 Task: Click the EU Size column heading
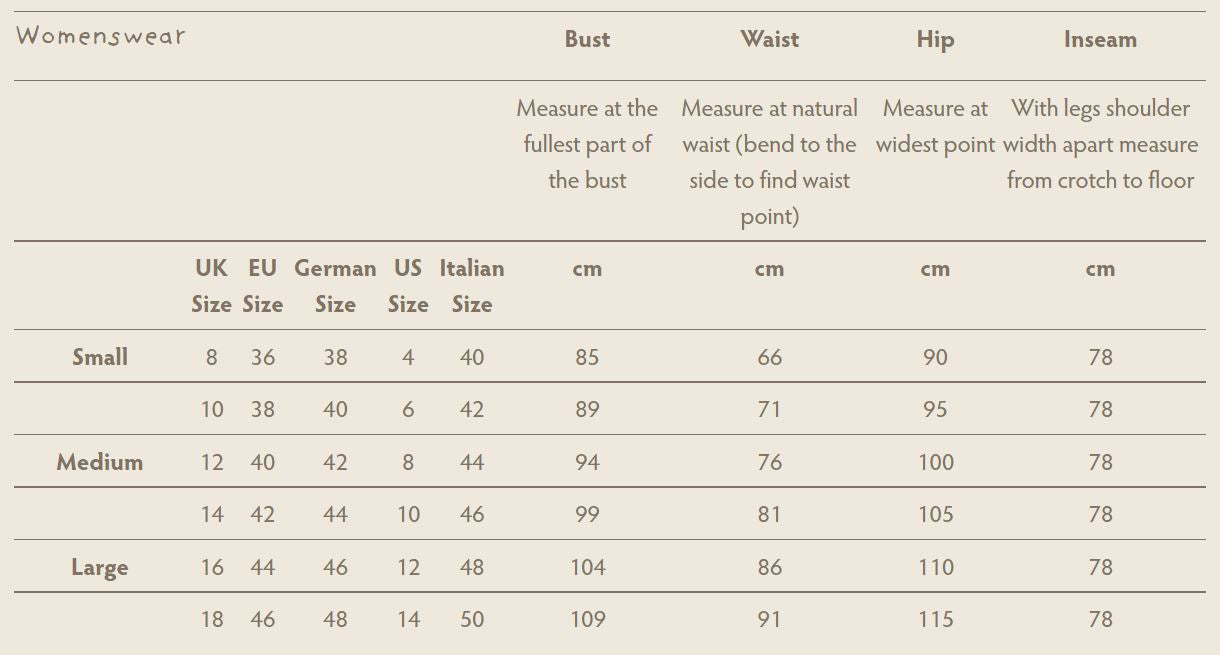click(x=263, y=286)
